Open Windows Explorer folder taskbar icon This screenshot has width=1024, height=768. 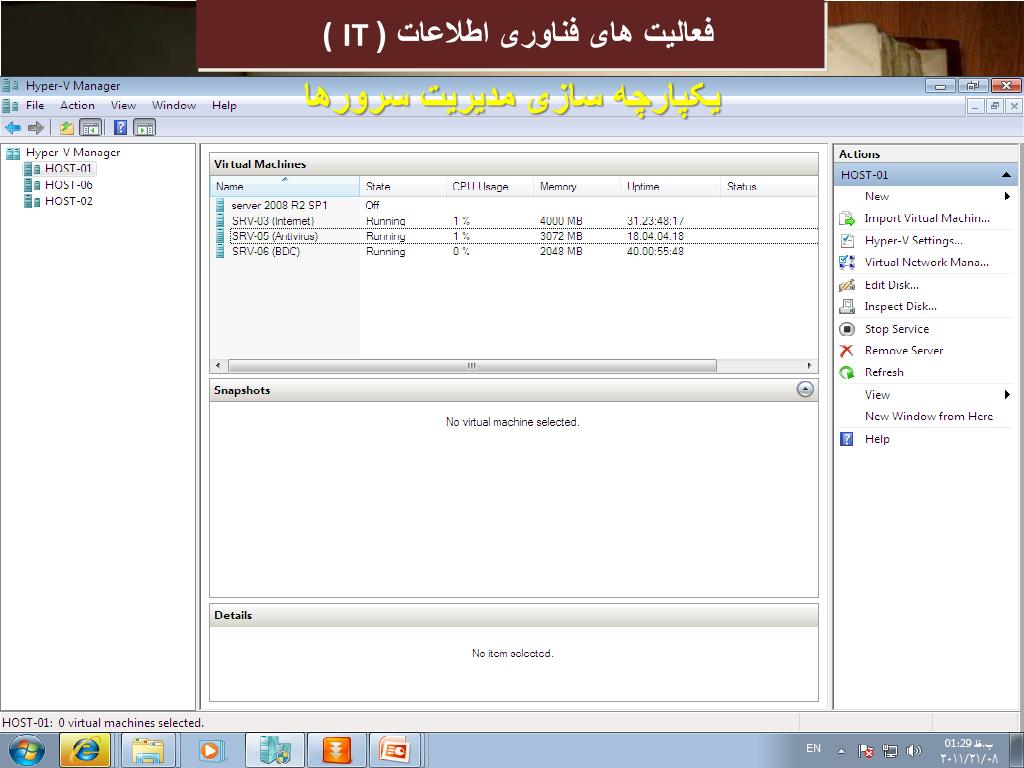148,750
